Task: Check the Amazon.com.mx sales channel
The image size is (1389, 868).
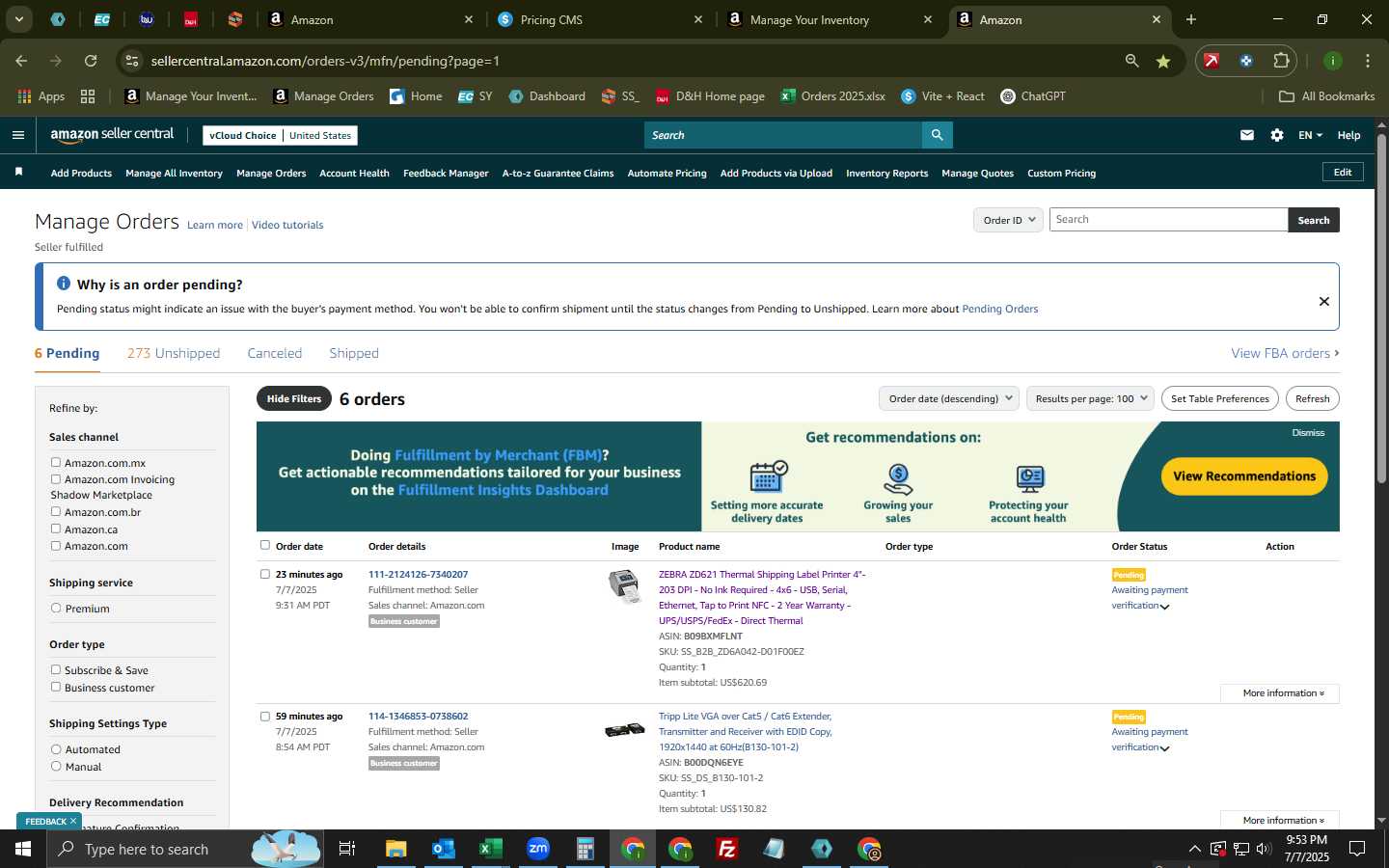Action: [x=56, y=462]
